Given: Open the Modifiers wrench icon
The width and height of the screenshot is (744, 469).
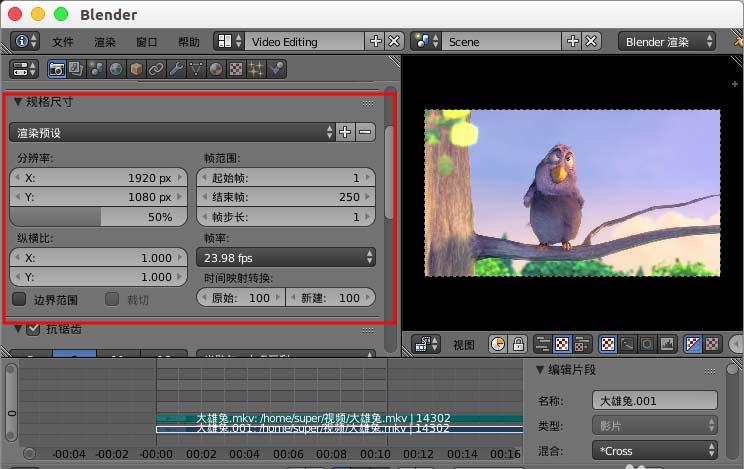Looking at the screenshot, I should click(176, 69).
